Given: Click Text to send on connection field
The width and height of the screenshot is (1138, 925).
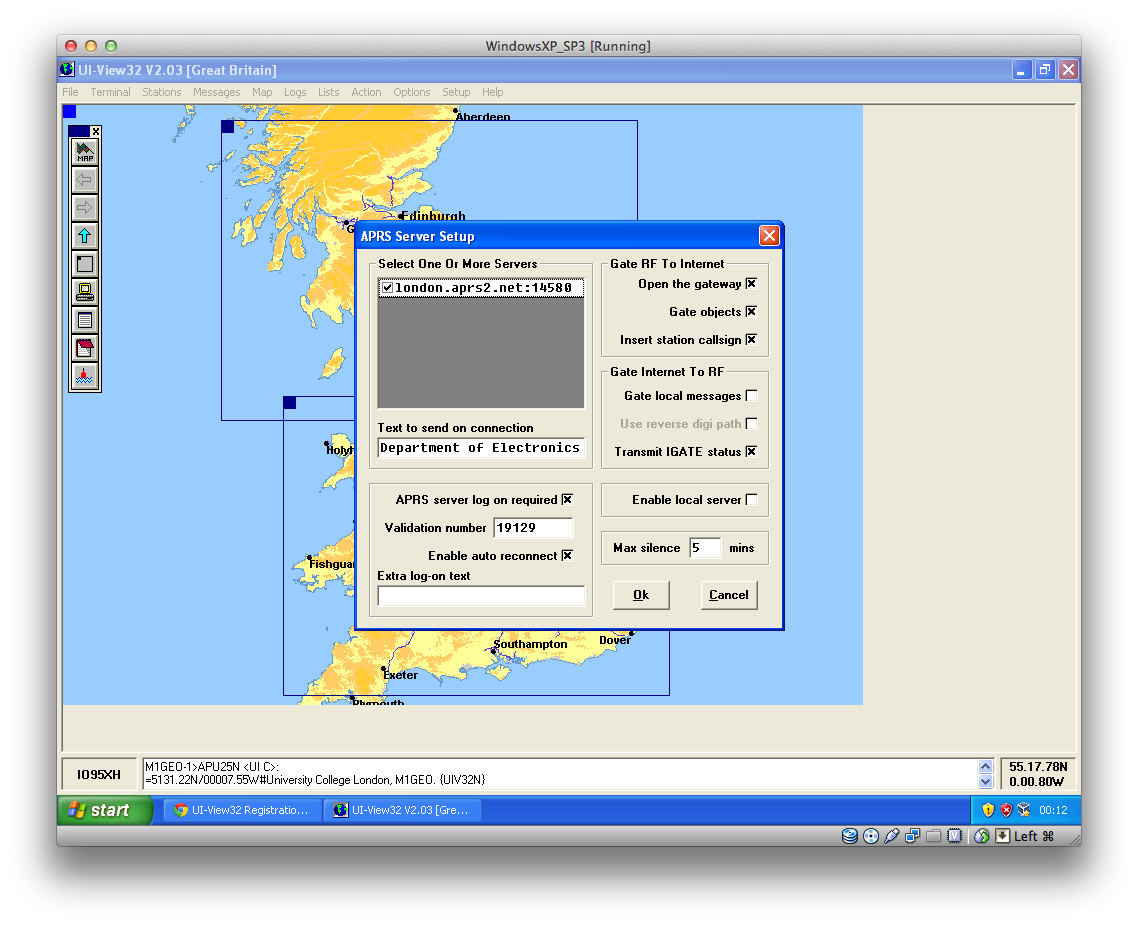Looking at the screenshot, I should pos(480,448).
